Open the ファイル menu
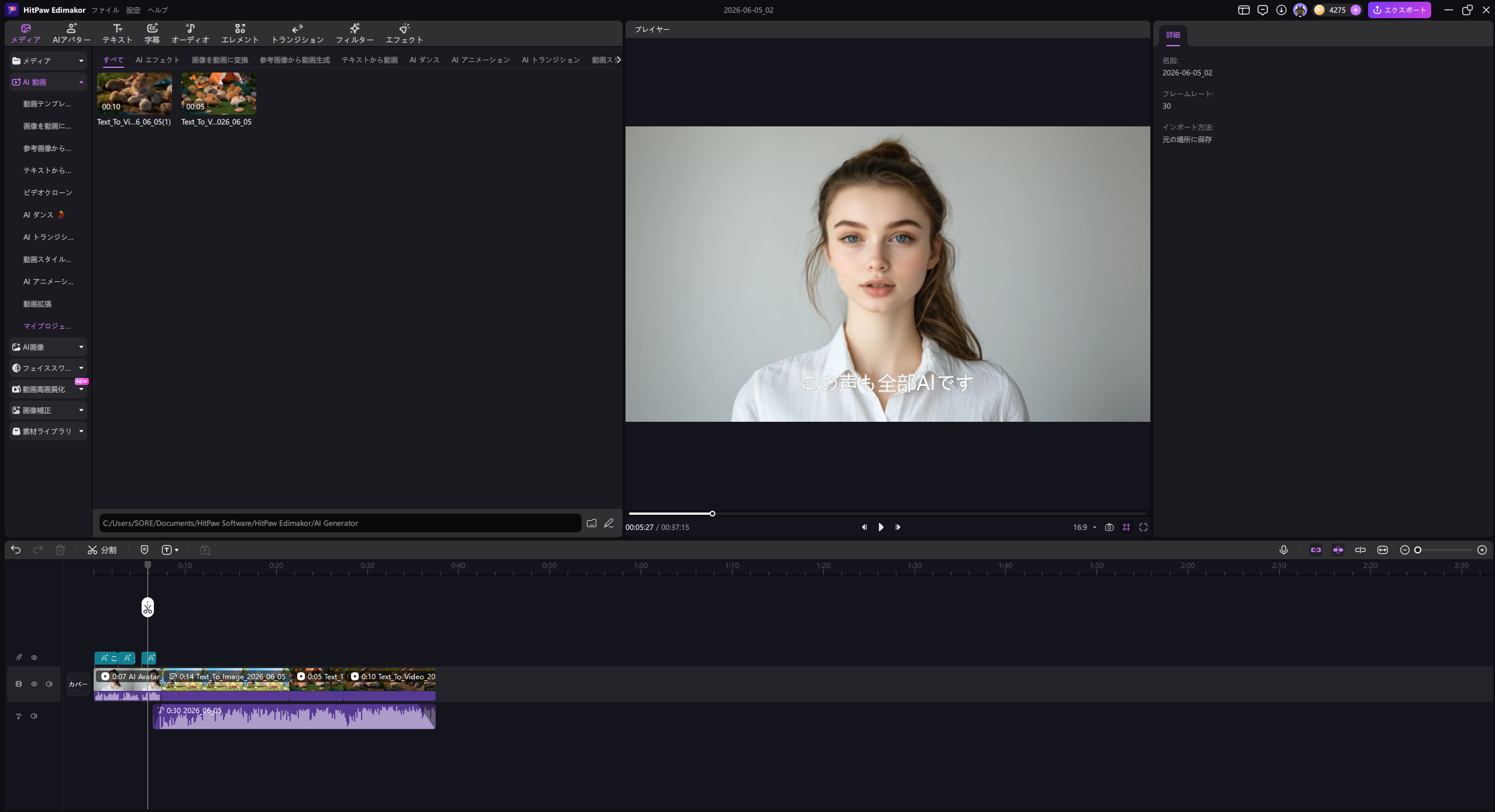Screen dimensions: 1495x812 pos(105,10)
